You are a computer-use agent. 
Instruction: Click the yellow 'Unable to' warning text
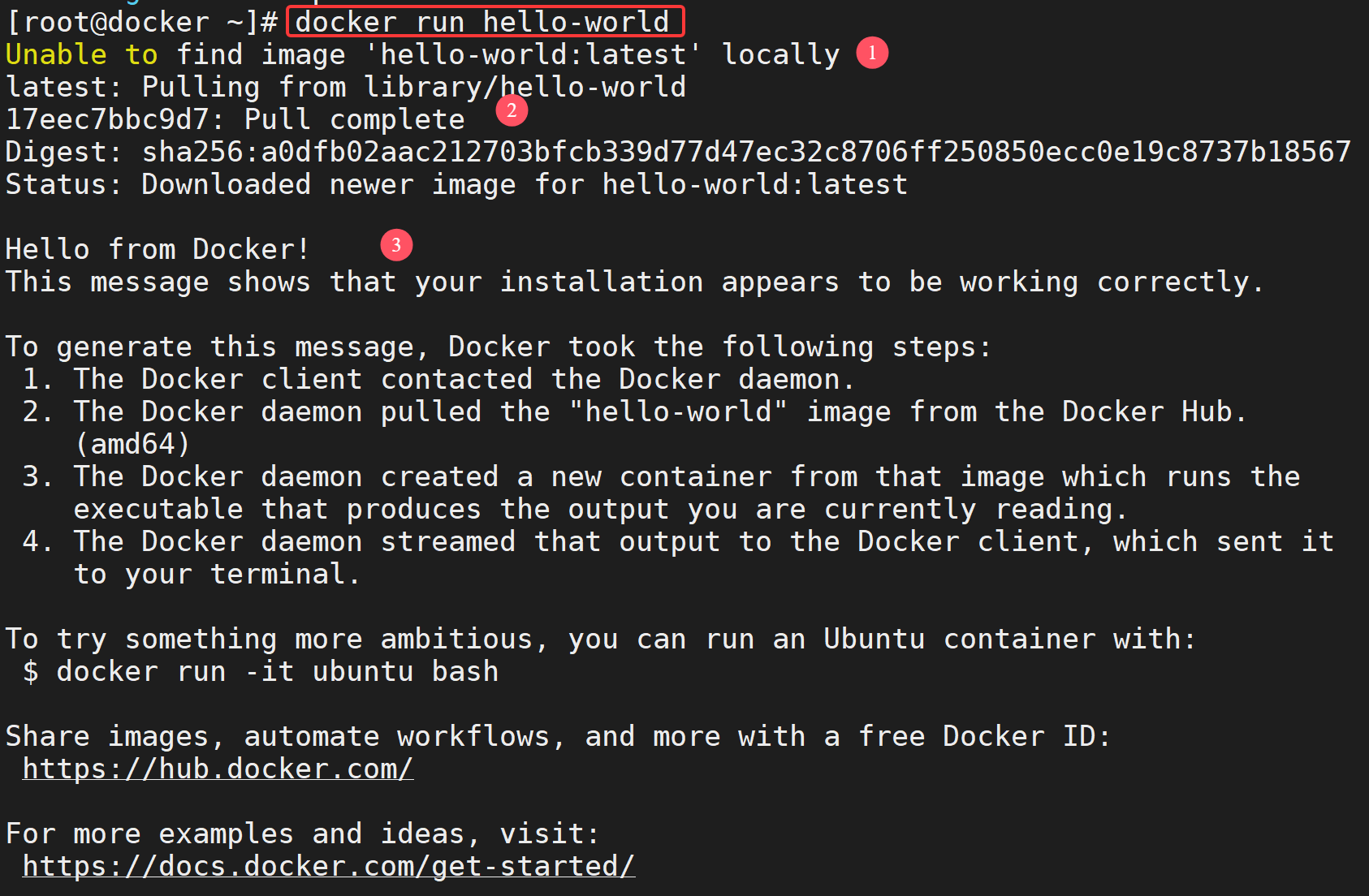click(x=81, y=54)
